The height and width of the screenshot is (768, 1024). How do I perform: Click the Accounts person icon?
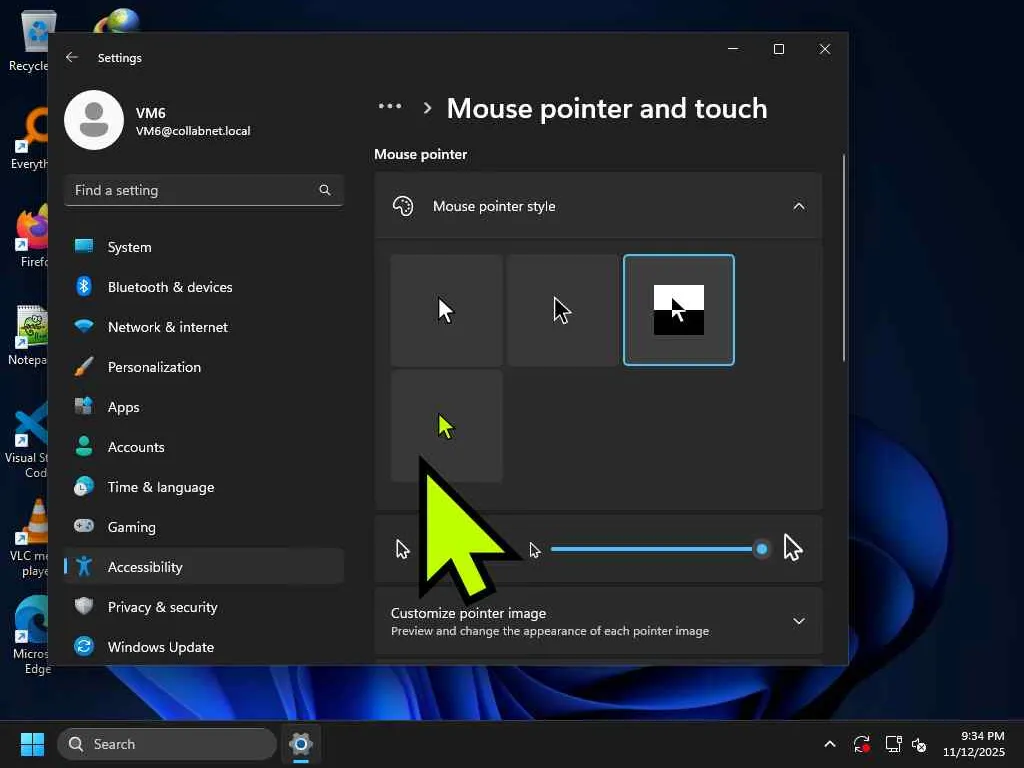84,446
